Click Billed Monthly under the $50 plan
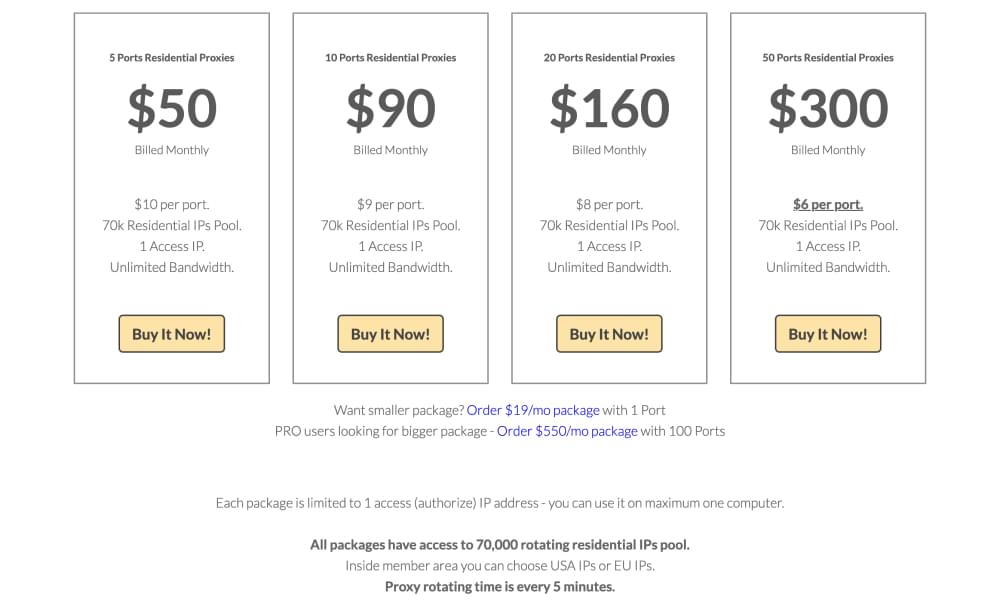 point(171,149)
